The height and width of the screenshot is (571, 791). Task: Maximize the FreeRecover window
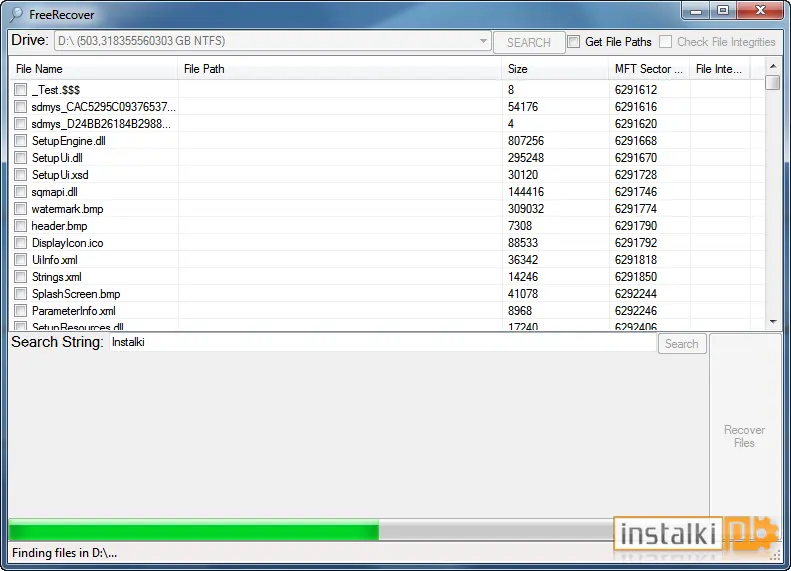pyautogui.click(x=723, y=11)
